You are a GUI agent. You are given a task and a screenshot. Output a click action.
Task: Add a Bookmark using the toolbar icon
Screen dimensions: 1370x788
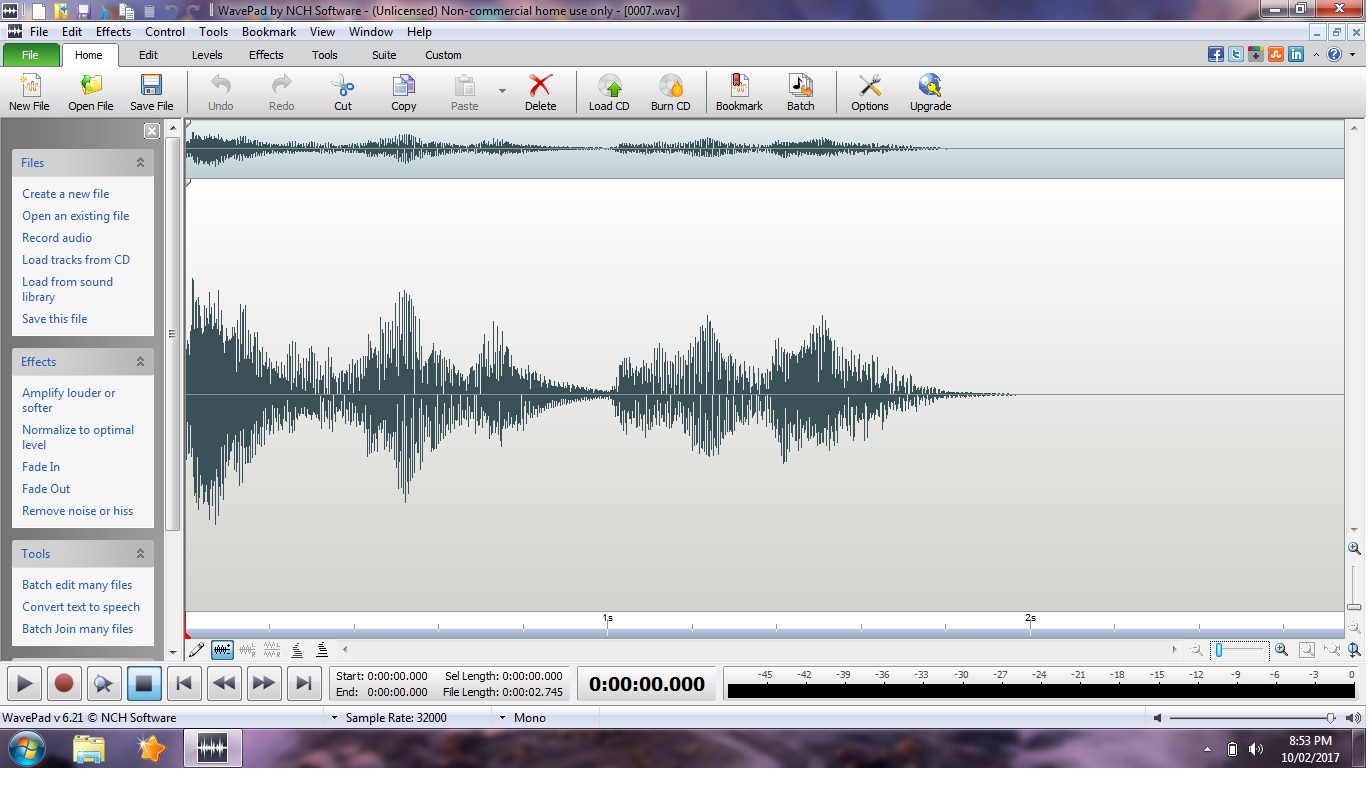click(x=739, y=90)
